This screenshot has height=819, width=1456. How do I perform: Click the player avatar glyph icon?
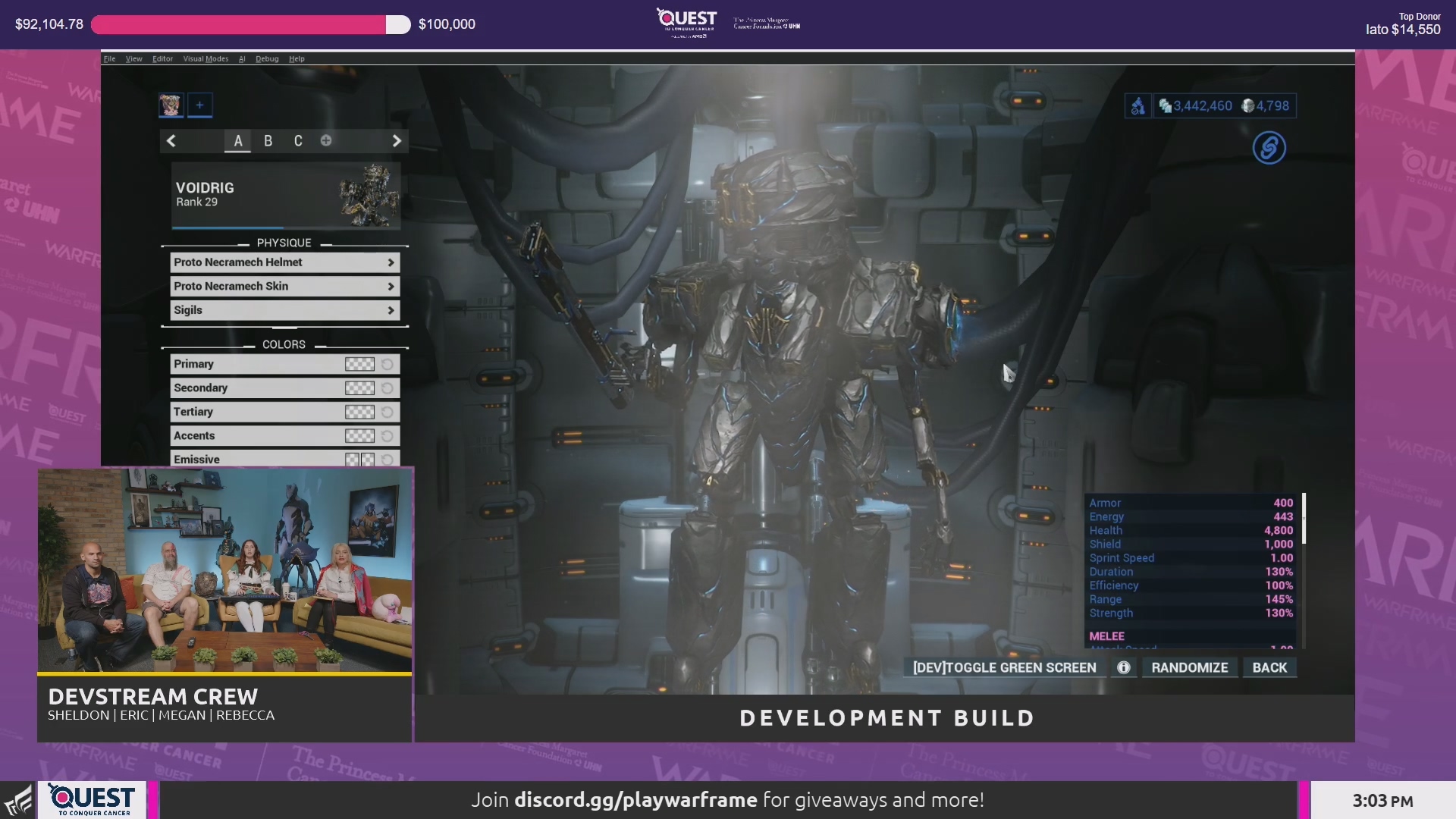pos(171,105)
